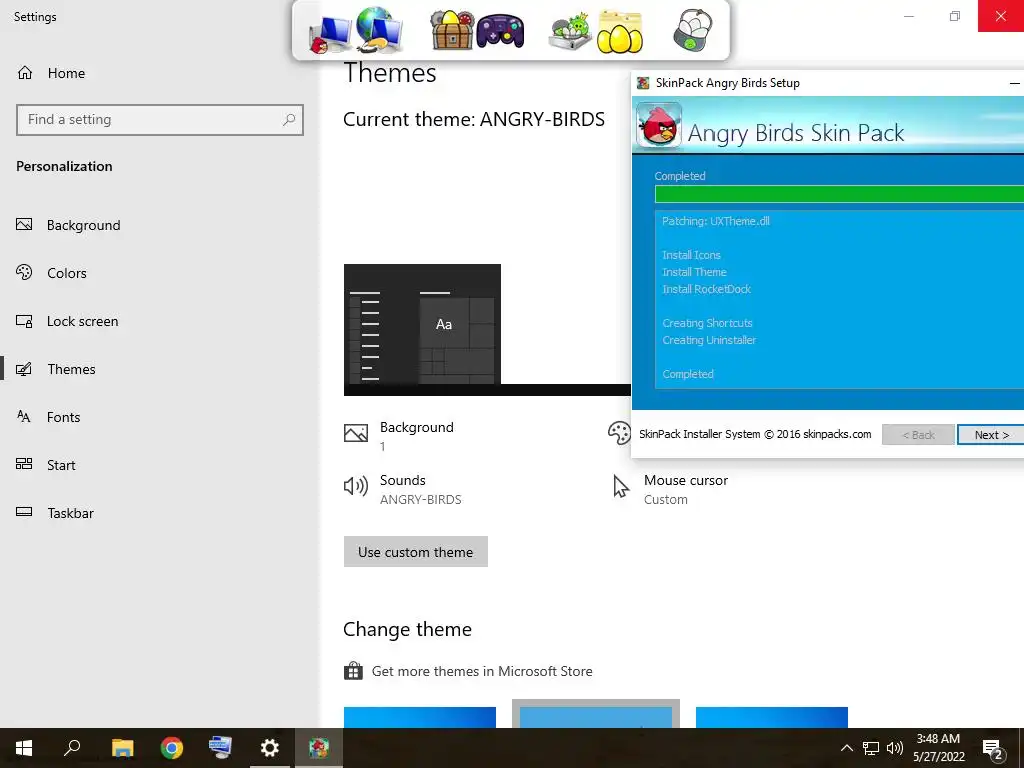The height and width of the screenshot is (768, 1024).
Task: Open taskbar Search magnifier
Action: pyautogui.click(x=72, y=748)
